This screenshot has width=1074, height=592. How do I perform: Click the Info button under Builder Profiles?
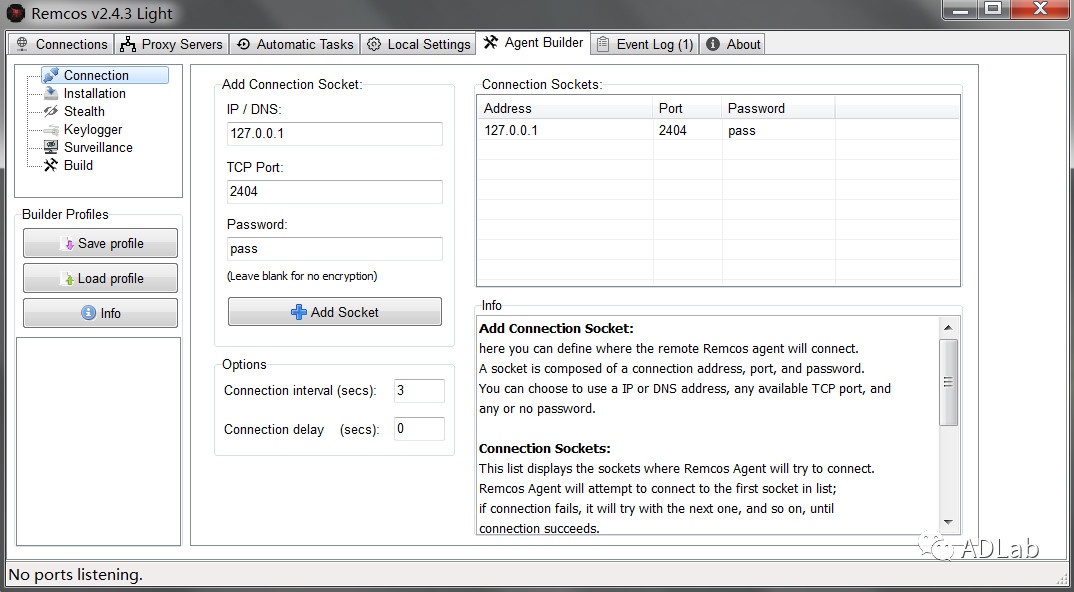(100, 313)
